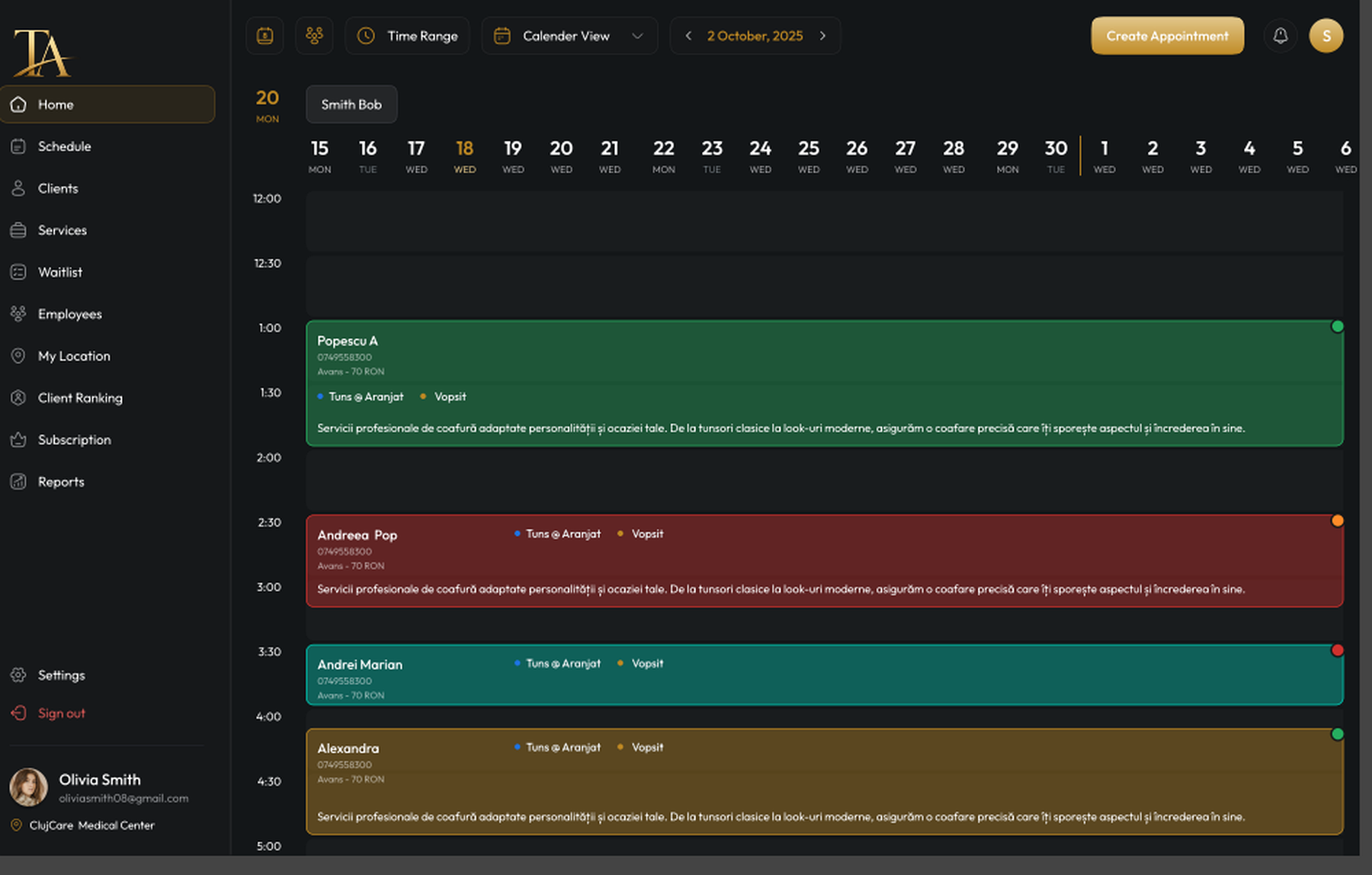Open the Andreea Pop appointment card

point(825,561)
